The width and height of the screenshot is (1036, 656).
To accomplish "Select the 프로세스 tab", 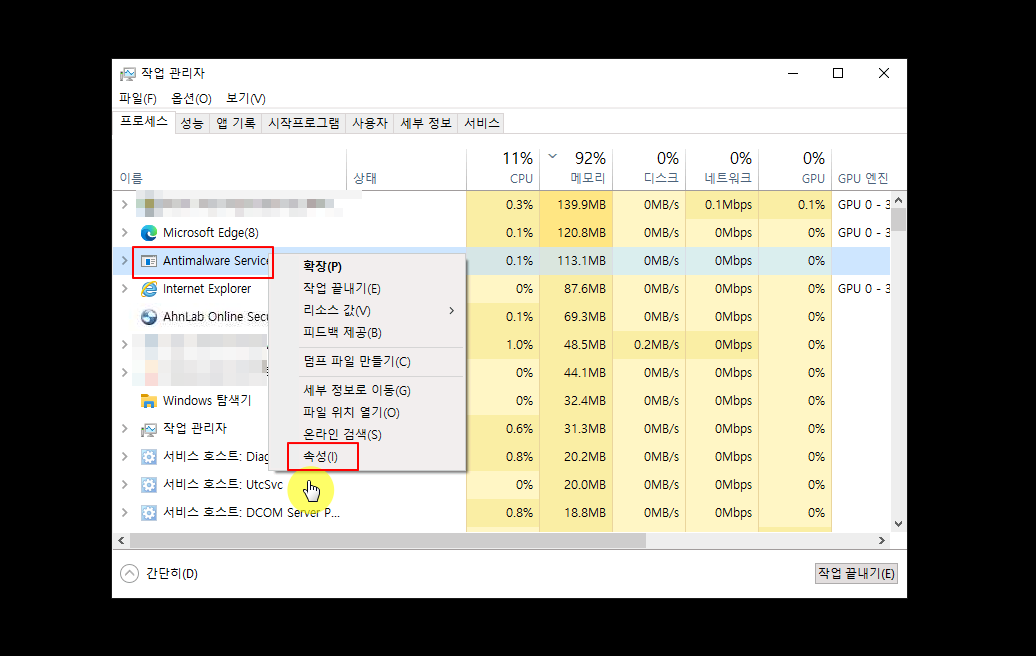I will (x=144, y=122).
